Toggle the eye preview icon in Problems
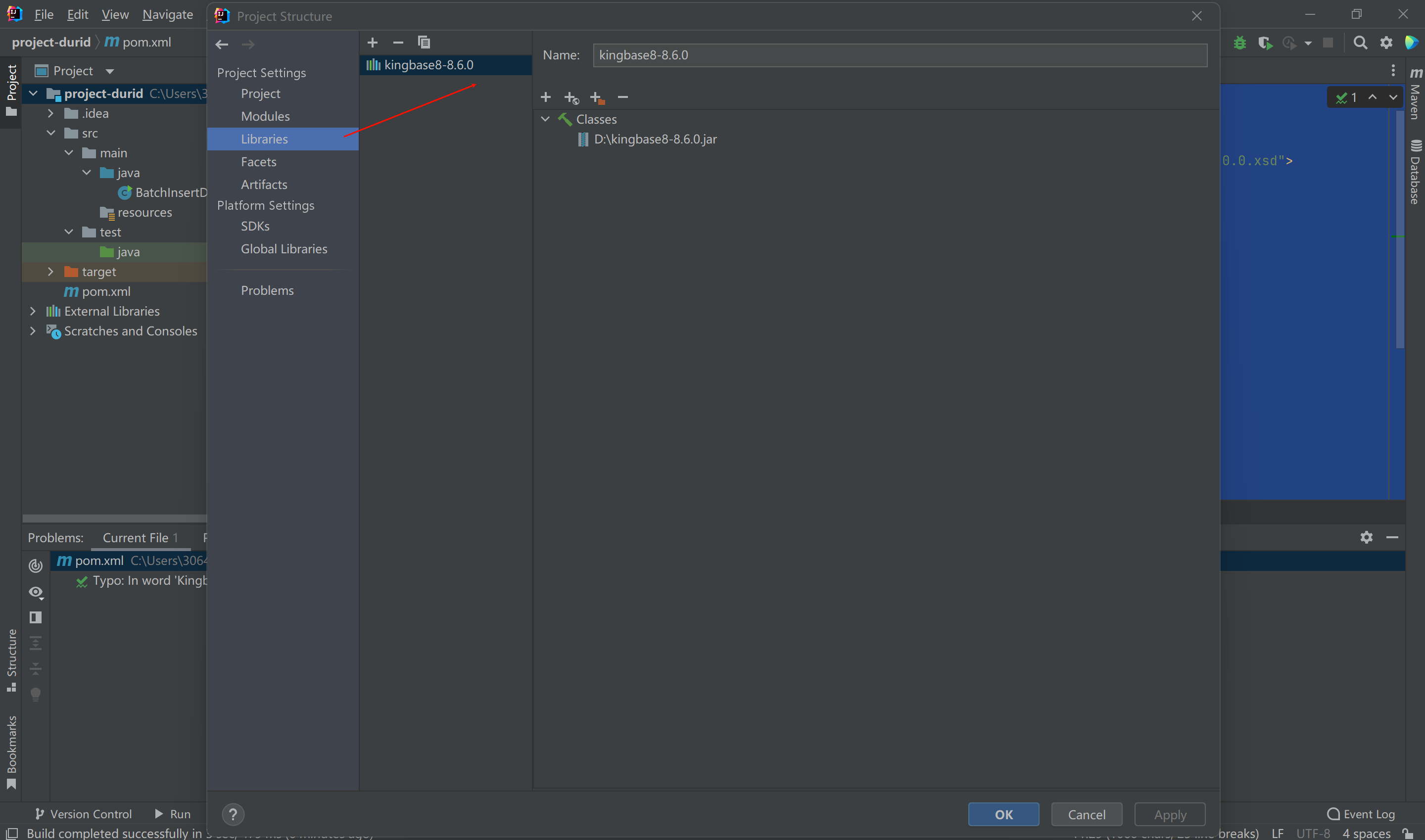The image size is (1425, 840). [x=36, y=592]
